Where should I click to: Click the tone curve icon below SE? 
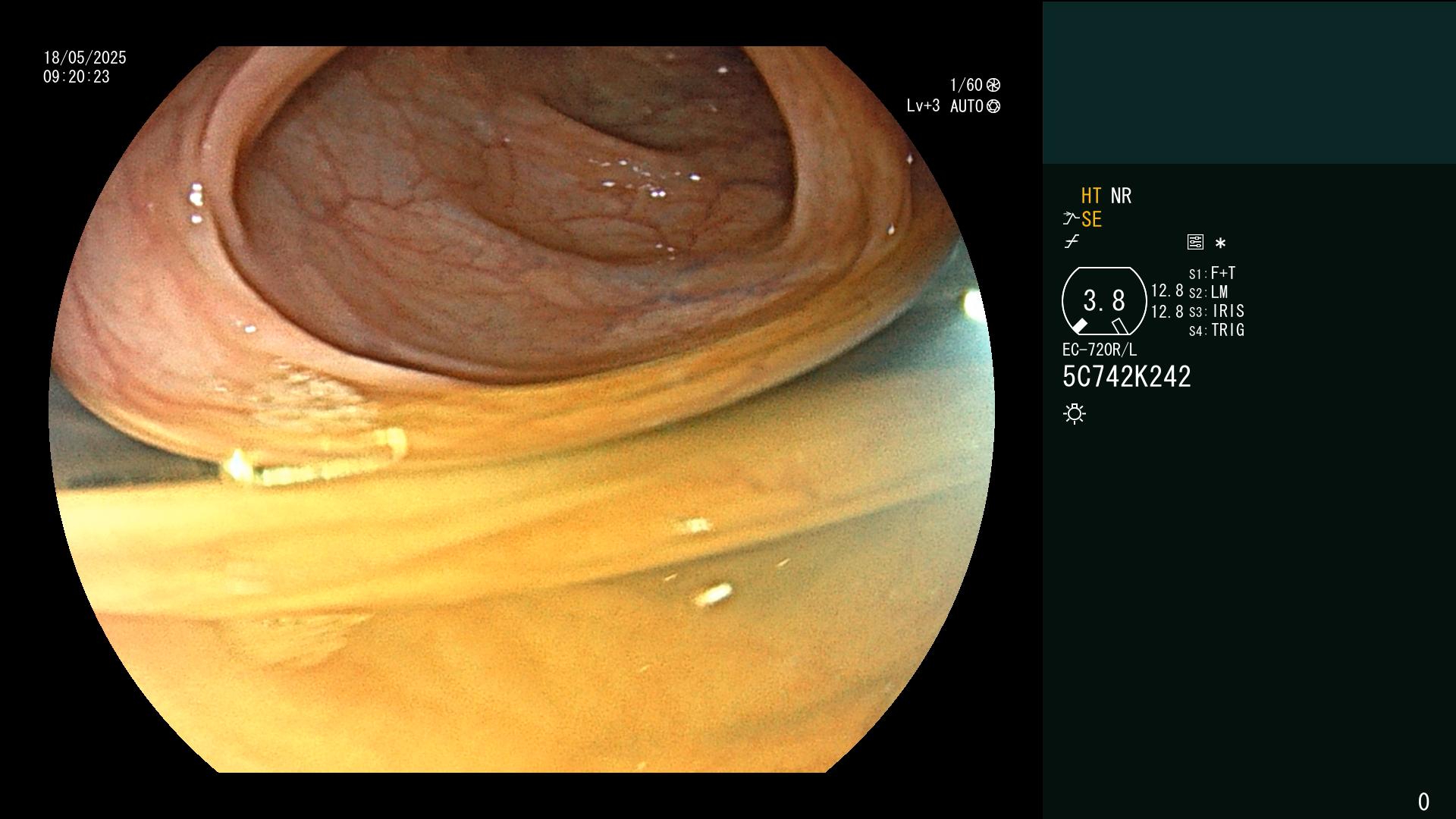[1072, 242]
